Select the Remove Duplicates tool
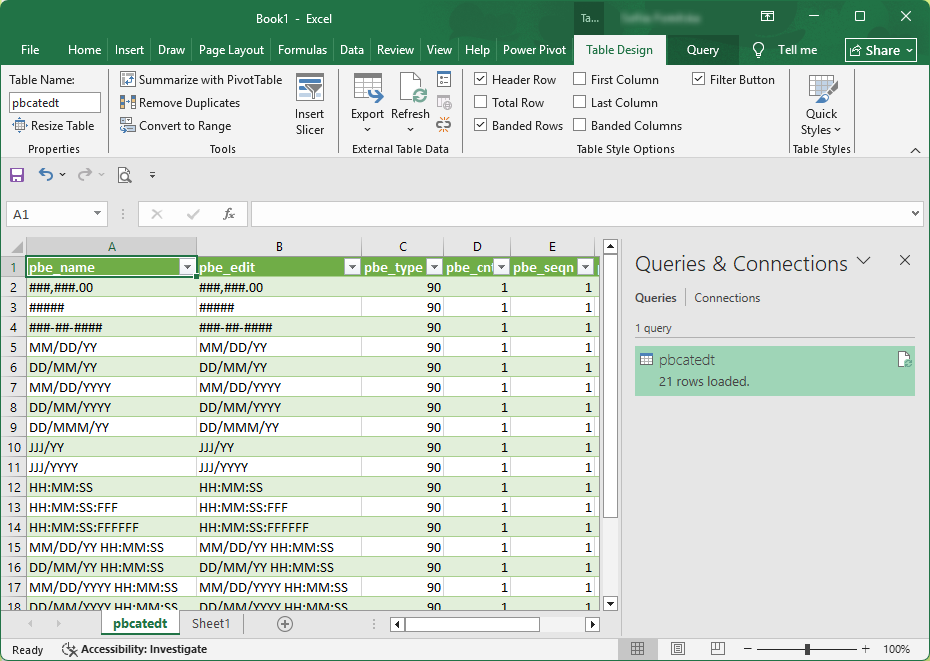 click(x=127, y=102)
